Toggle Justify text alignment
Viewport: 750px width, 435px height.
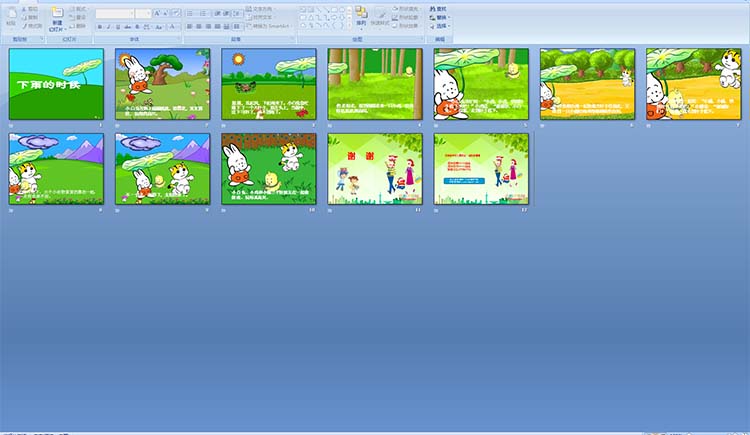217,27
